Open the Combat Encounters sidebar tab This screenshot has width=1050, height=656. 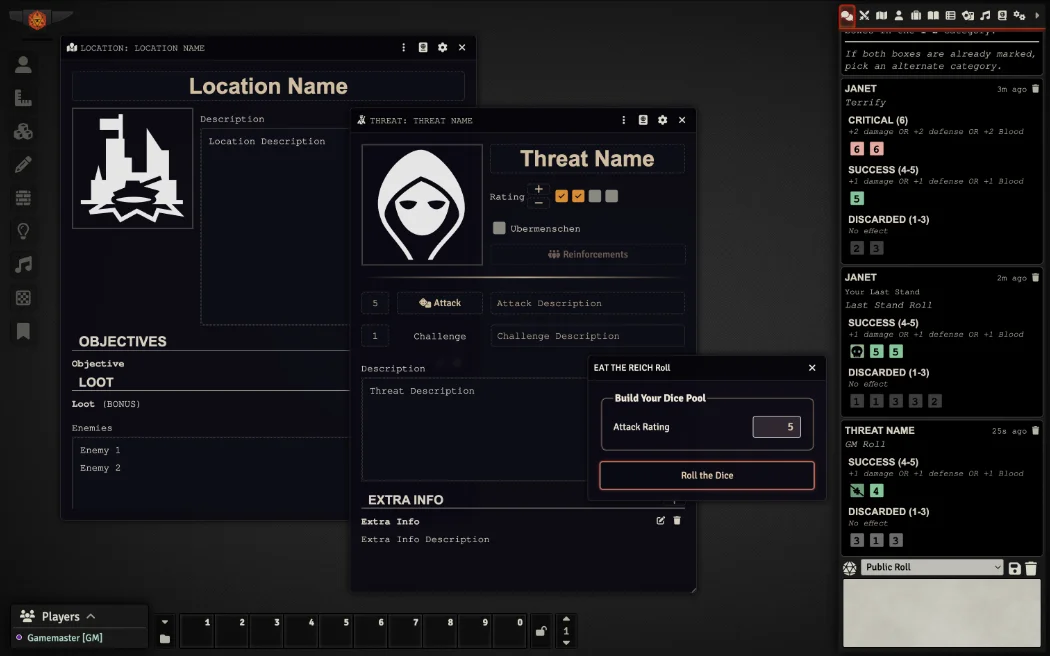point(865,15)
